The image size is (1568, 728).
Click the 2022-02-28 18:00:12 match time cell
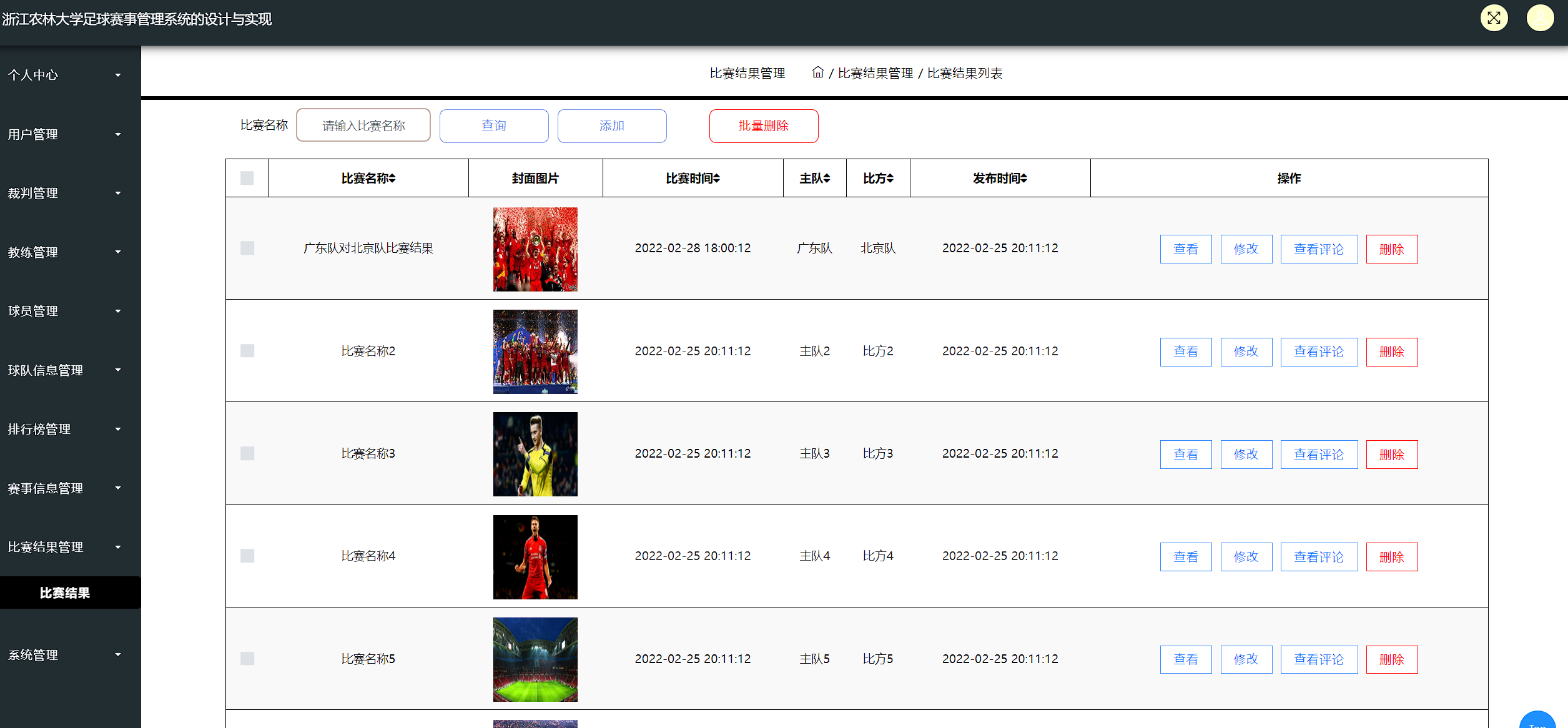coord(693,248)
